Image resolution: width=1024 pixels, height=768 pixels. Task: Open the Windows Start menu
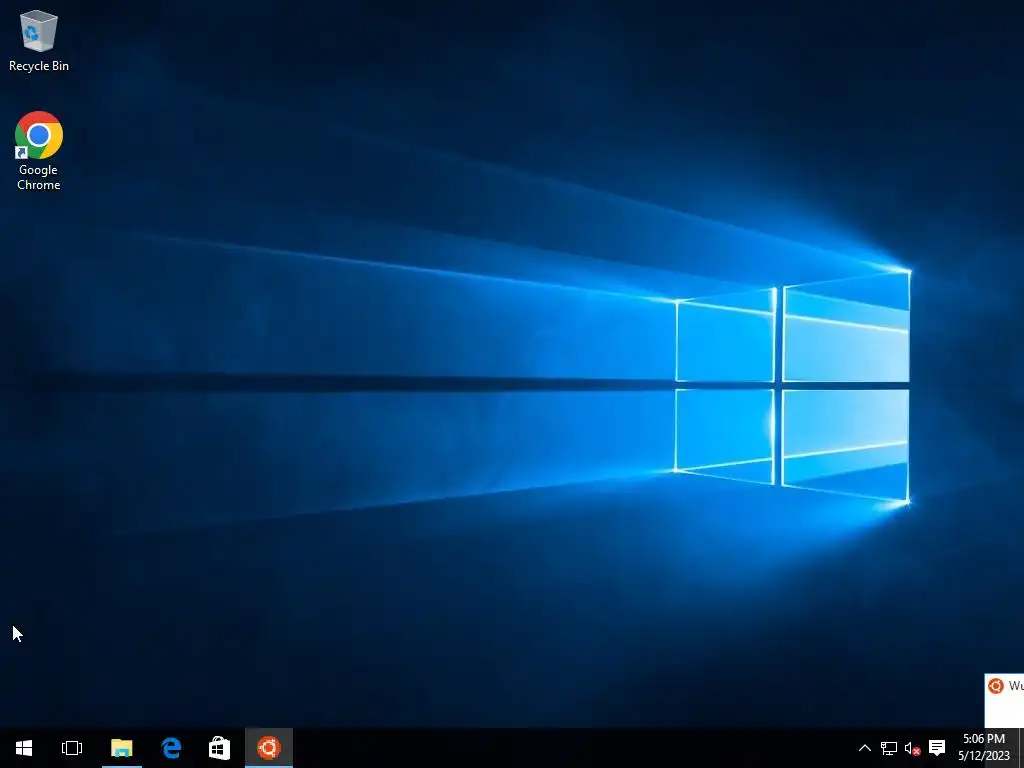coord(24,748)
